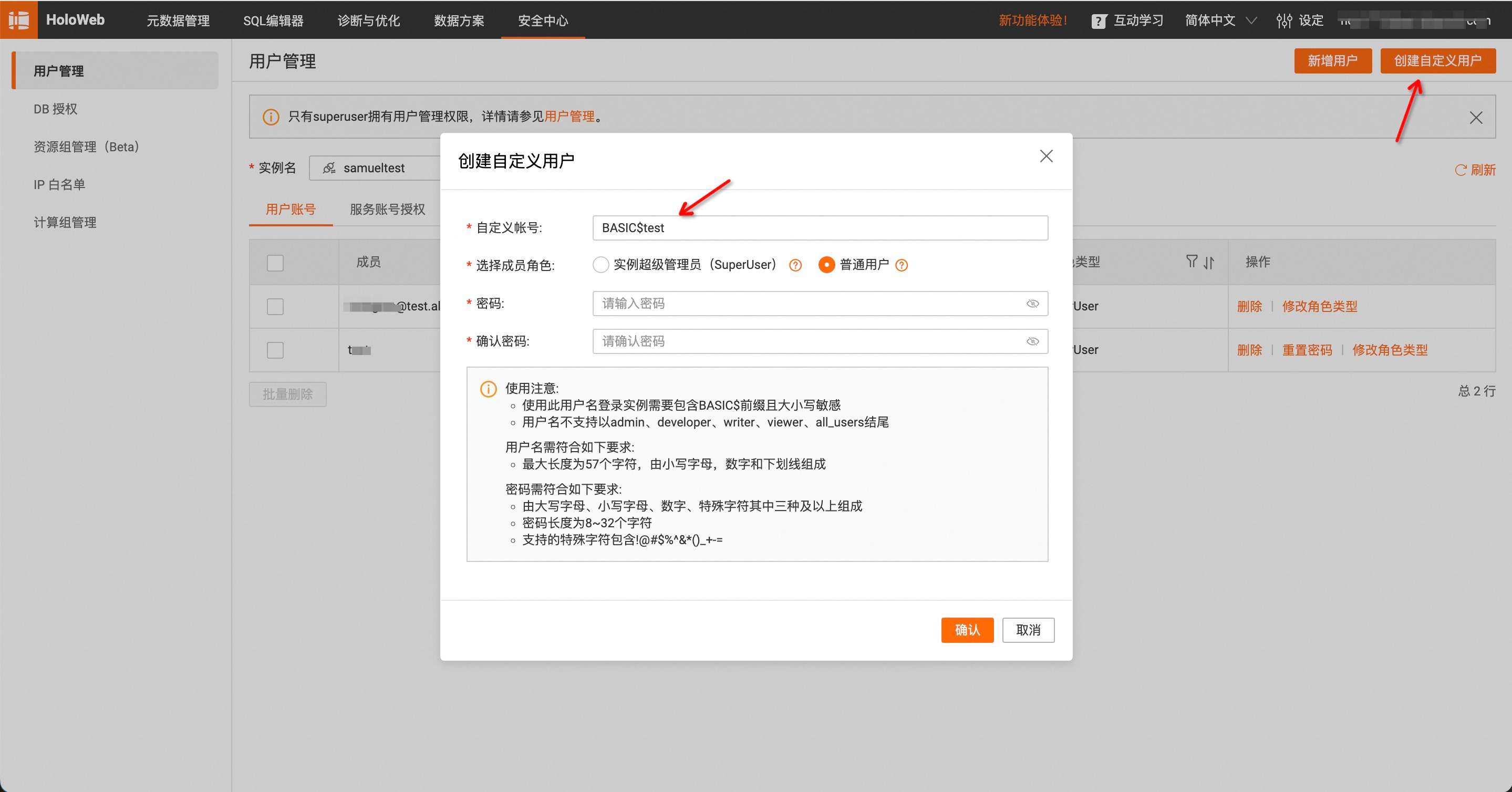Click the 自定义帐号 input field
Viewport: 1512px width, 792px height.
[820, 227]
